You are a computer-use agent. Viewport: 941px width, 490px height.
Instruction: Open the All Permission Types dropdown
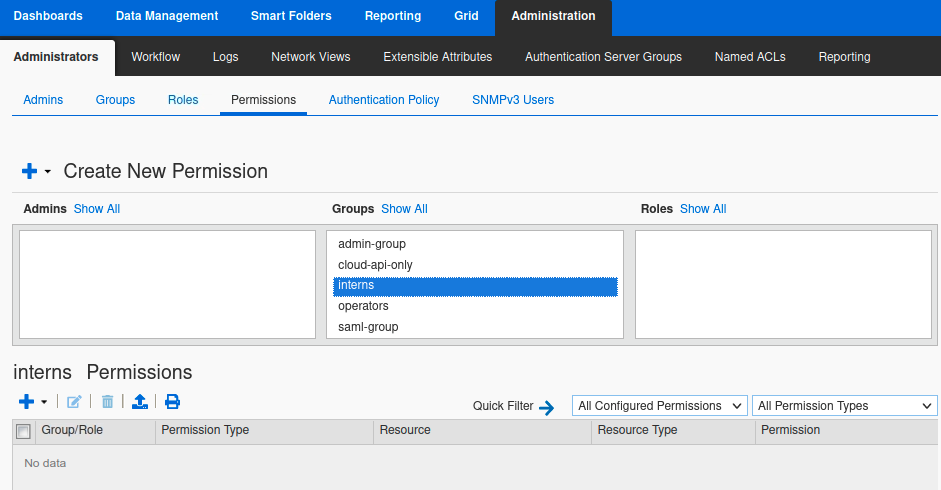[x=844, y=406]
